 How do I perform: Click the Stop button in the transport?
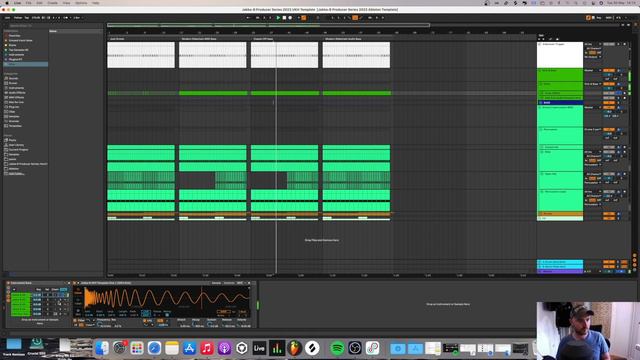point(284,18)
